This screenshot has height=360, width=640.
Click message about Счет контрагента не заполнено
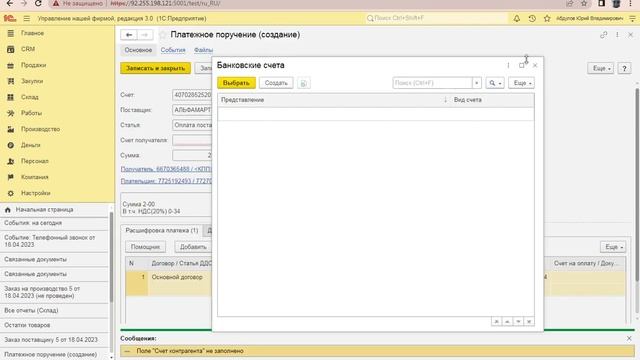[190, 351]
